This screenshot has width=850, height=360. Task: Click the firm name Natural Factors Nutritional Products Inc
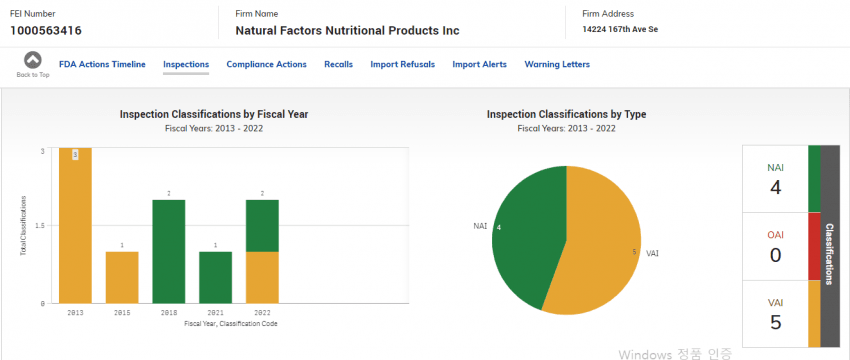(347, 30)
